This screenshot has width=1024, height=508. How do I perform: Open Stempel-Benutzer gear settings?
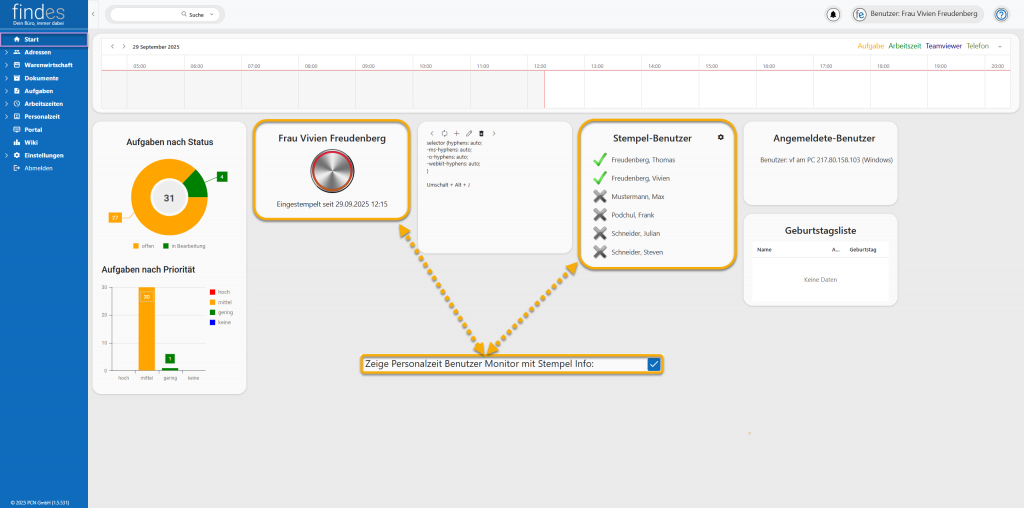720,137
